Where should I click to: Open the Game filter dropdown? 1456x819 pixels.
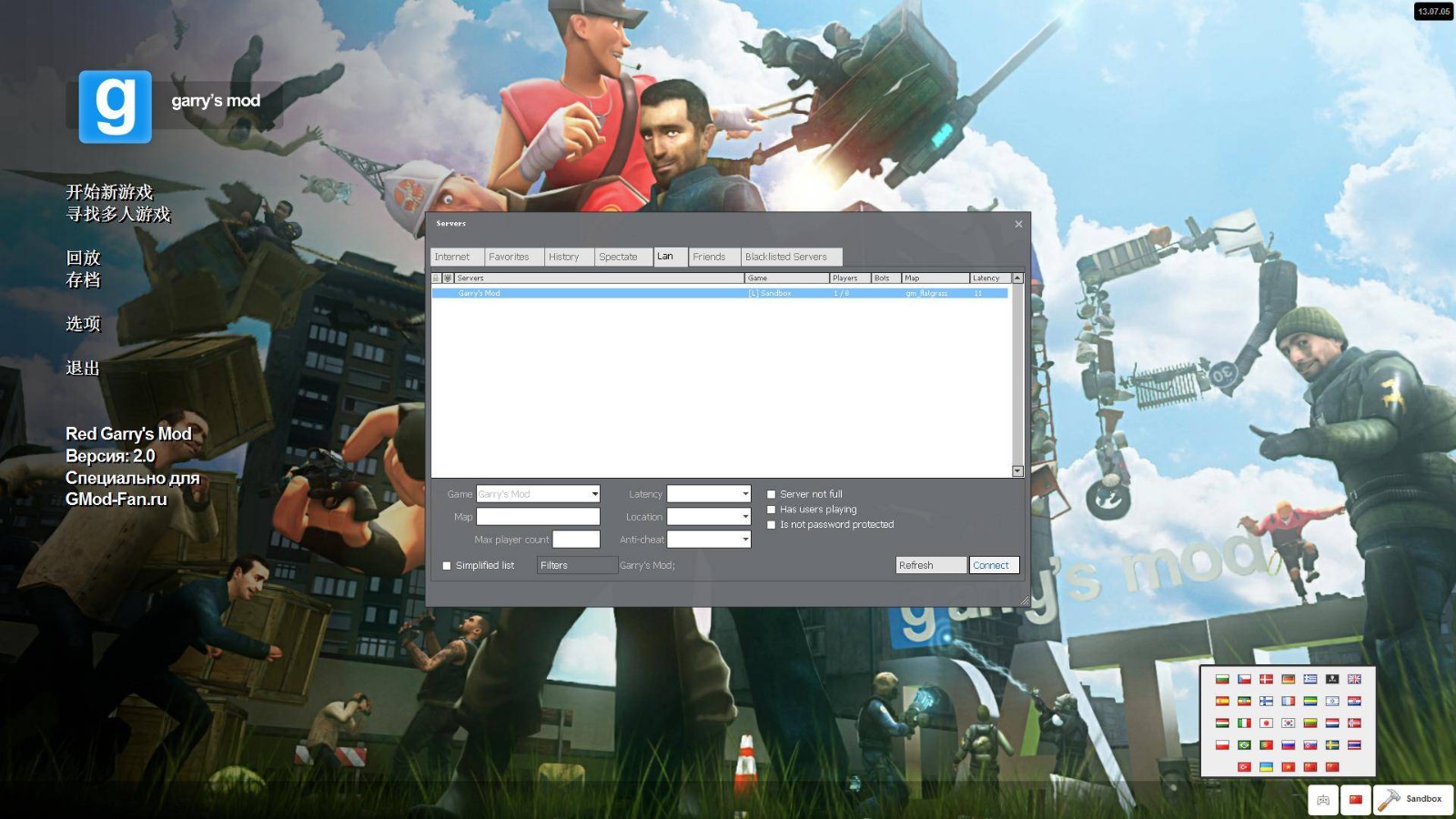538,494
